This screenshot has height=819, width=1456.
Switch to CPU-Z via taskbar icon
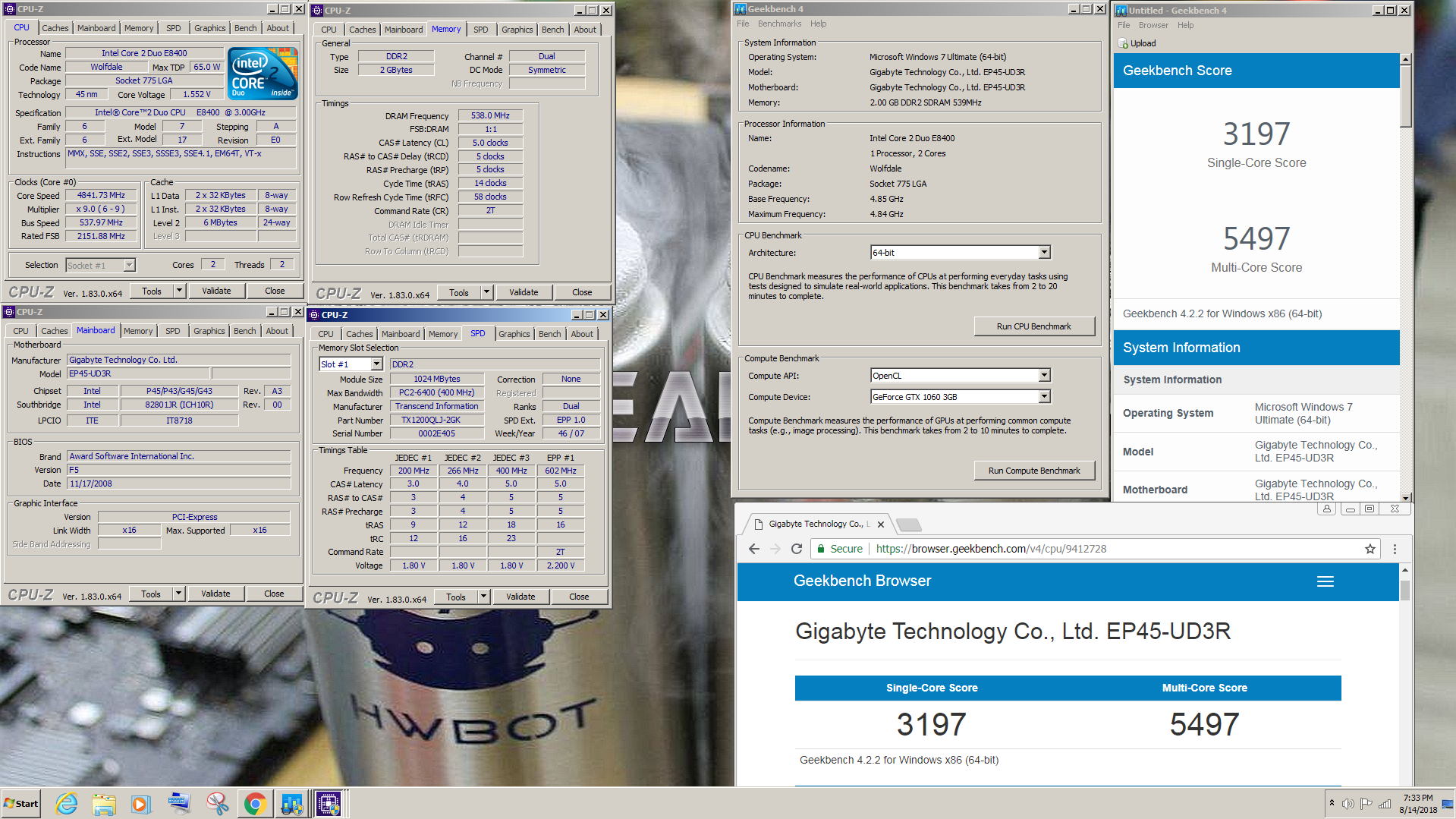point(329,804)
